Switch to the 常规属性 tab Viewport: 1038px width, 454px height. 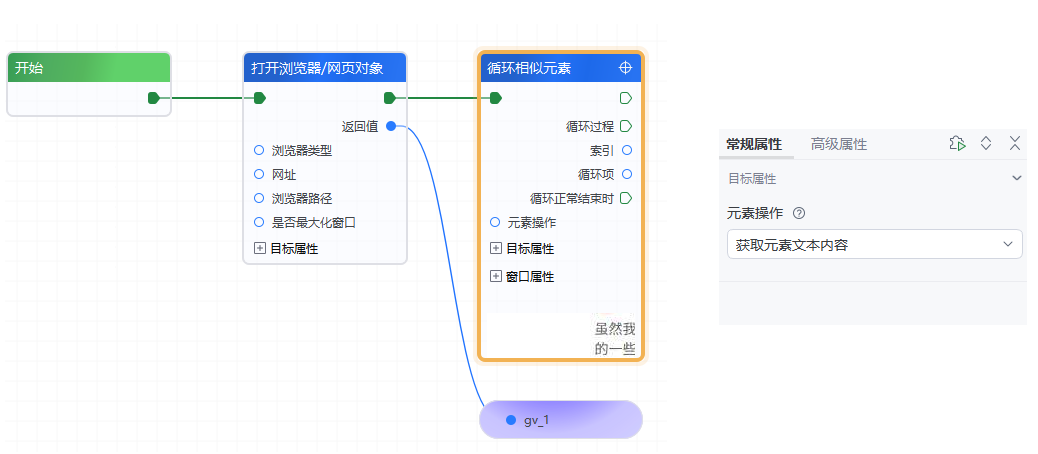(753, 144)
